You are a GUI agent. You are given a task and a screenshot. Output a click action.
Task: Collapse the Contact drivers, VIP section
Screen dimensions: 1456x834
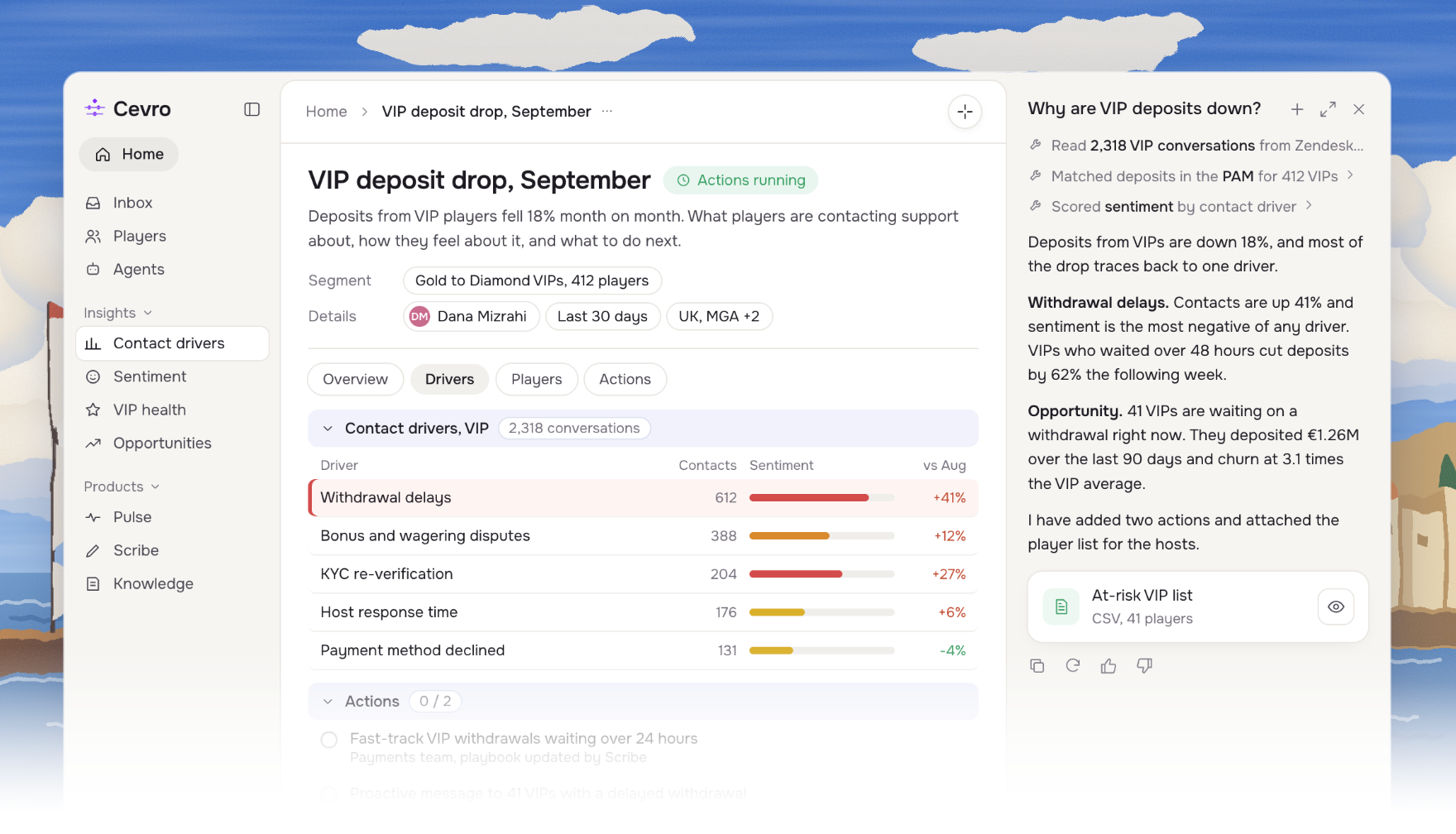[x=328, y=429]
